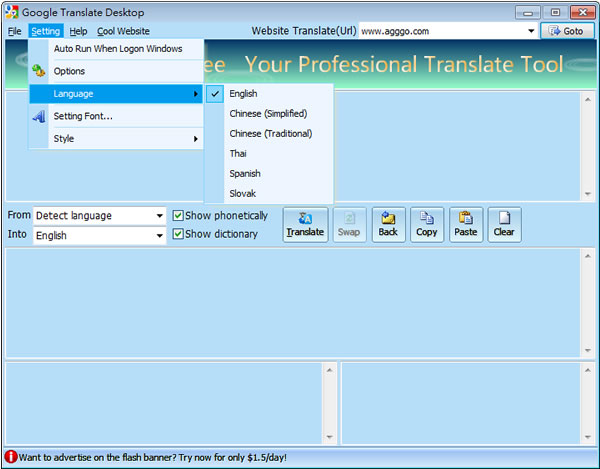600x469 pixels.
Task: Toggle Show dictionary checkbox
Action: (x=178, y=234)
